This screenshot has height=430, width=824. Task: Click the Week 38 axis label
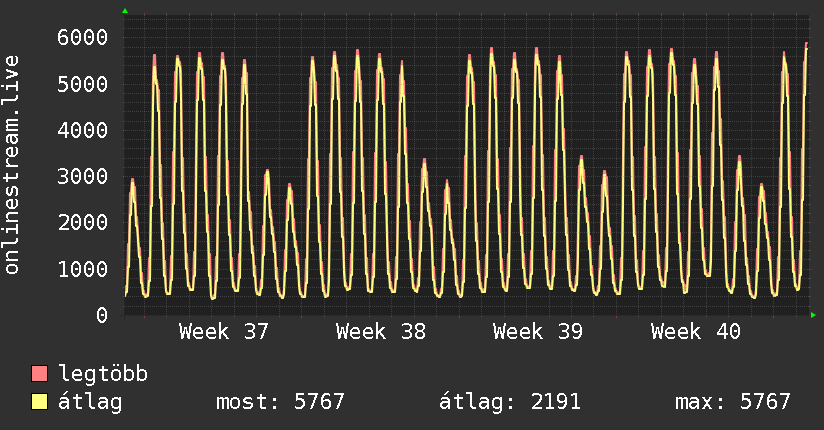(381, 332)
